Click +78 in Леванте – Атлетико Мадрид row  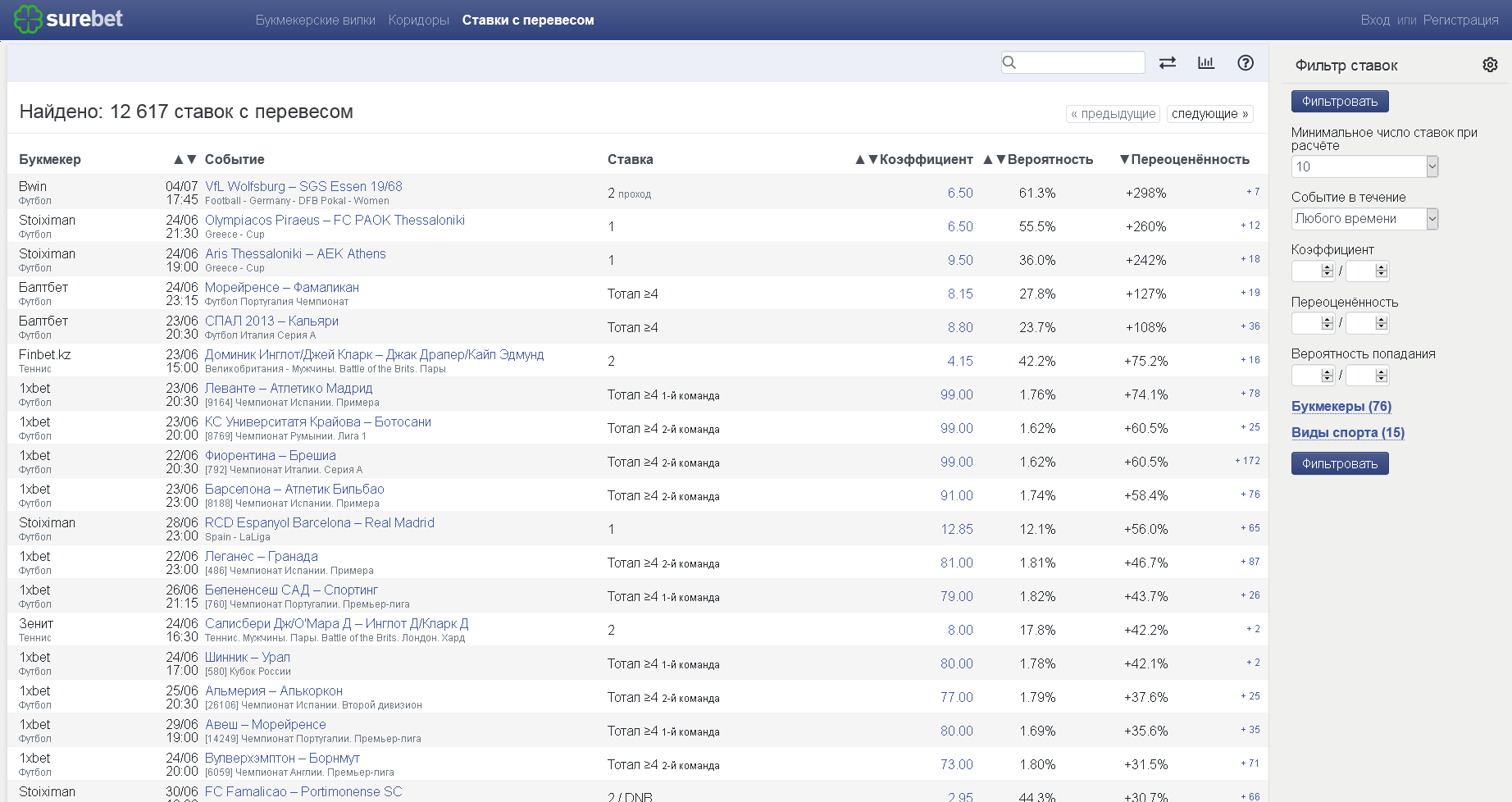pos(1250,394)
